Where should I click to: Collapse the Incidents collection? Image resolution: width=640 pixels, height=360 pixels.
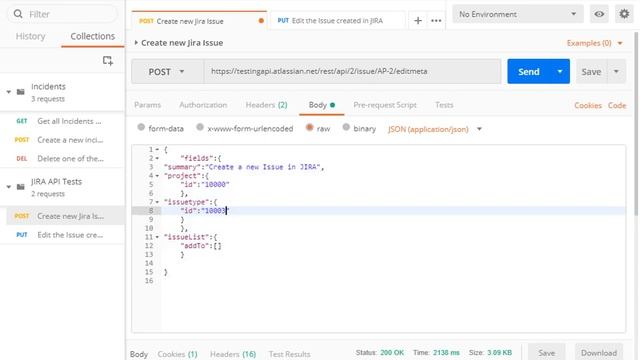pos(9,92)
